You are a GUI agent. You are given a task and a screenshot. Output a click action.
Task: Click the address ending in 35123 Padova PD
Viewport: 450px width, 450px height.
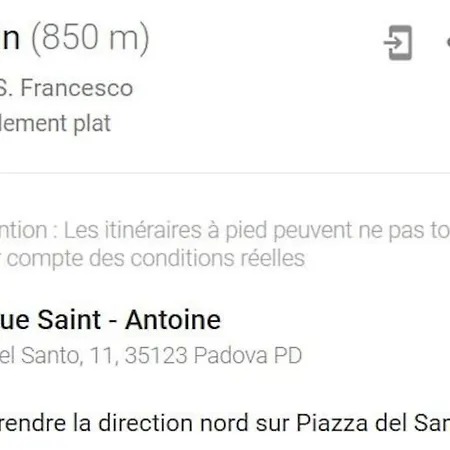coord(151,355)
